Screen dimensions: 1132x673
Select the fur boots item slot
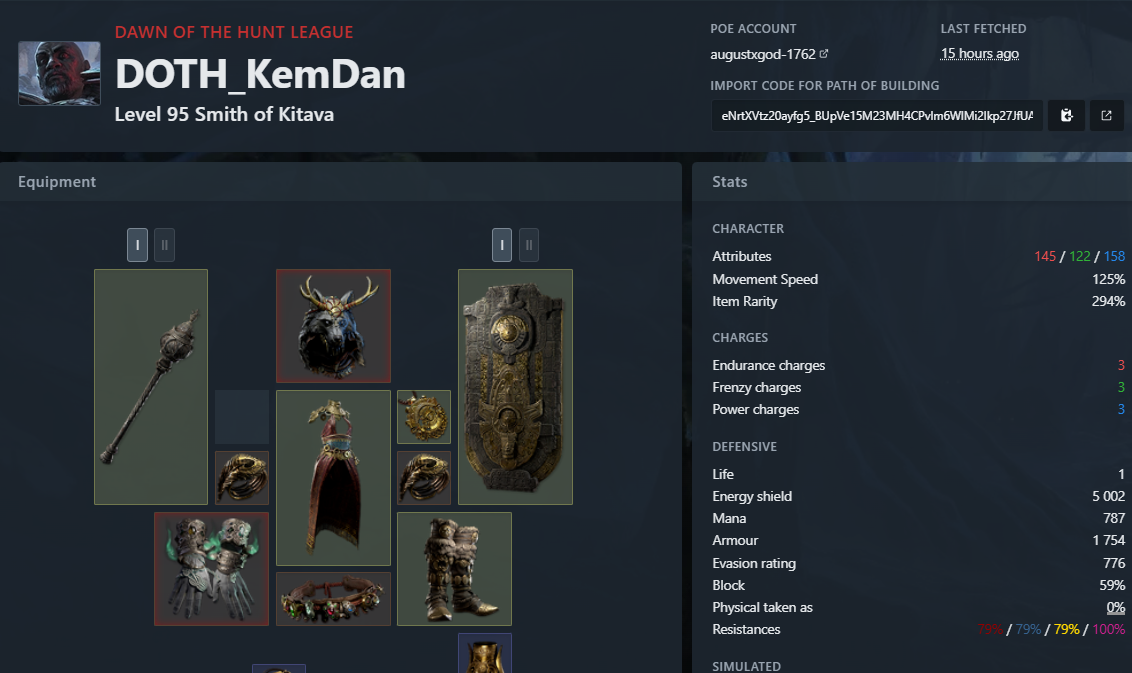click(455, 569)
